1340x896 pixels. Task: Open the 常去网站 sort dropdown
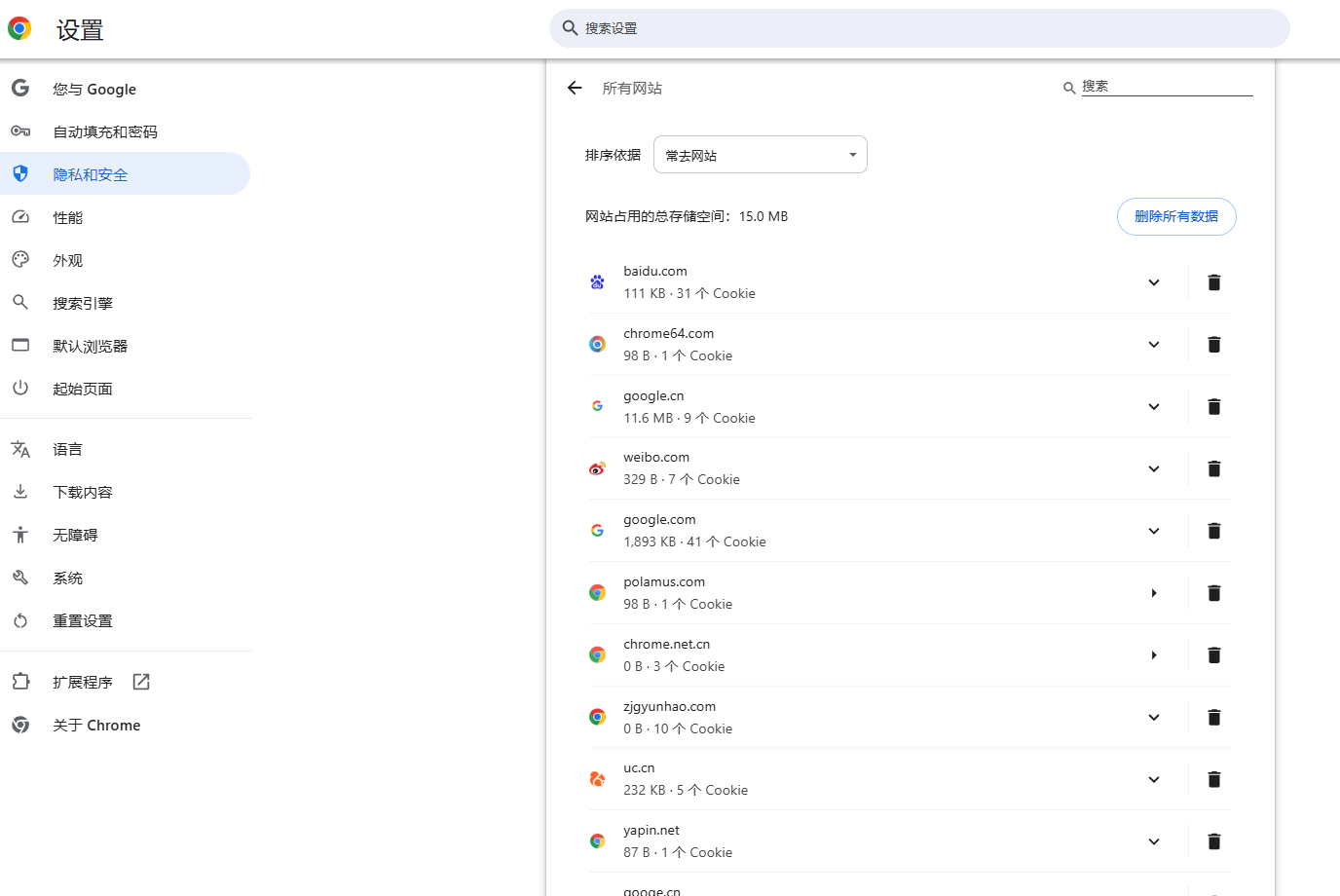point(760,155)
